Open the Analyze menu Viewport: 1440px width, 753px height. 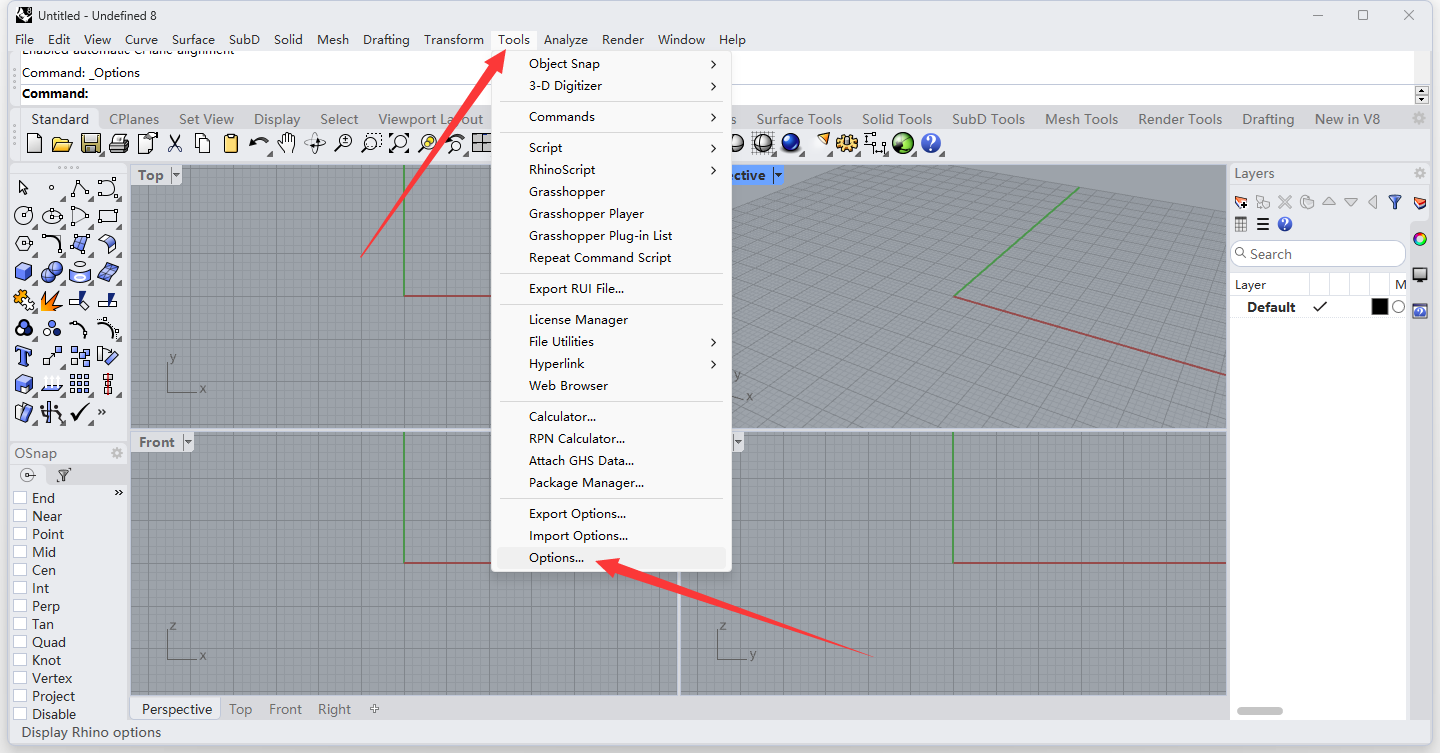tap(565, 40)
